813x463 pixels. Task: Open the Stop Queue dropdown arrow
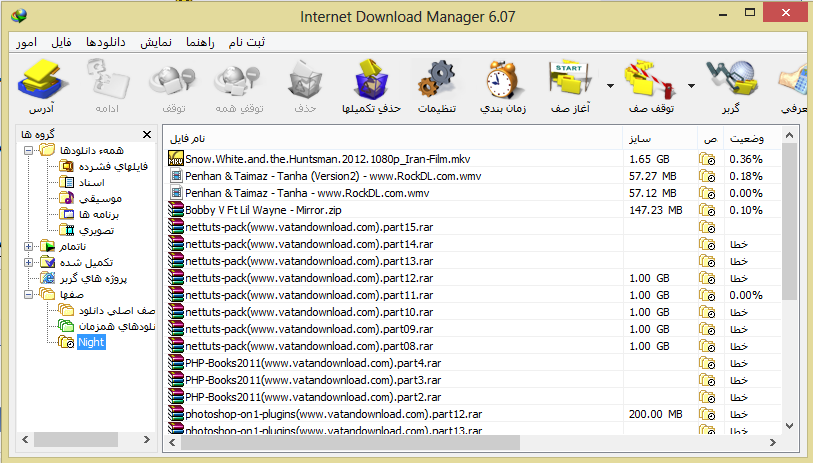(691, 86)
